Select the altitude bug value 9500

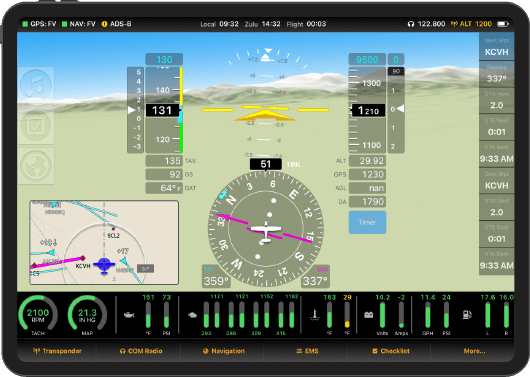pyautogui.click(x=367, y=60)
